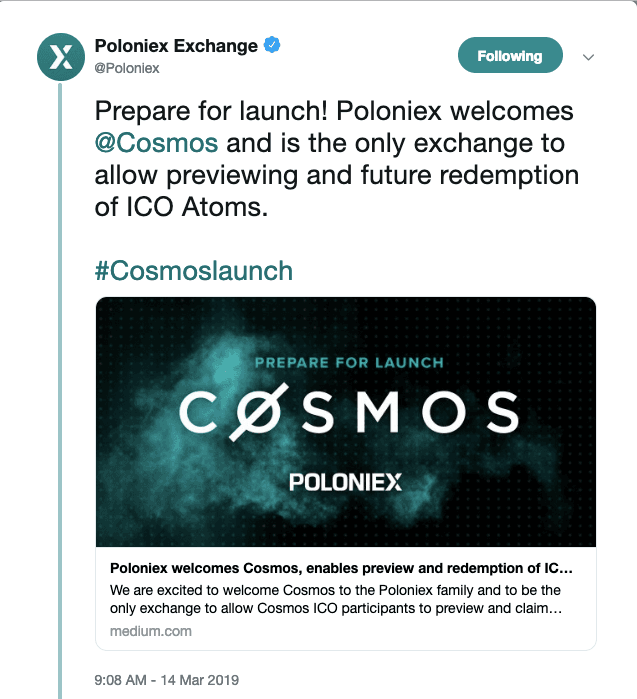Click the article description text on the card

[x=336, y=599]
